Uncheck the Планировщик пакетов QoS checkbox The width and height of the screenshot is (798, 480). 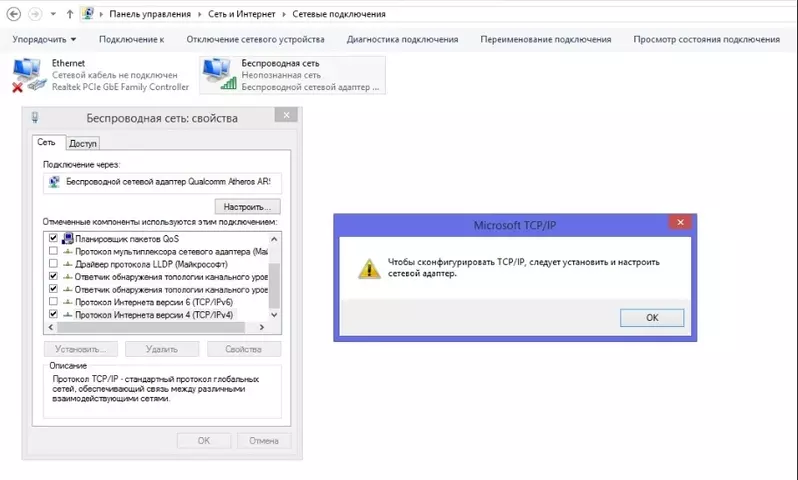pos(53,238)
